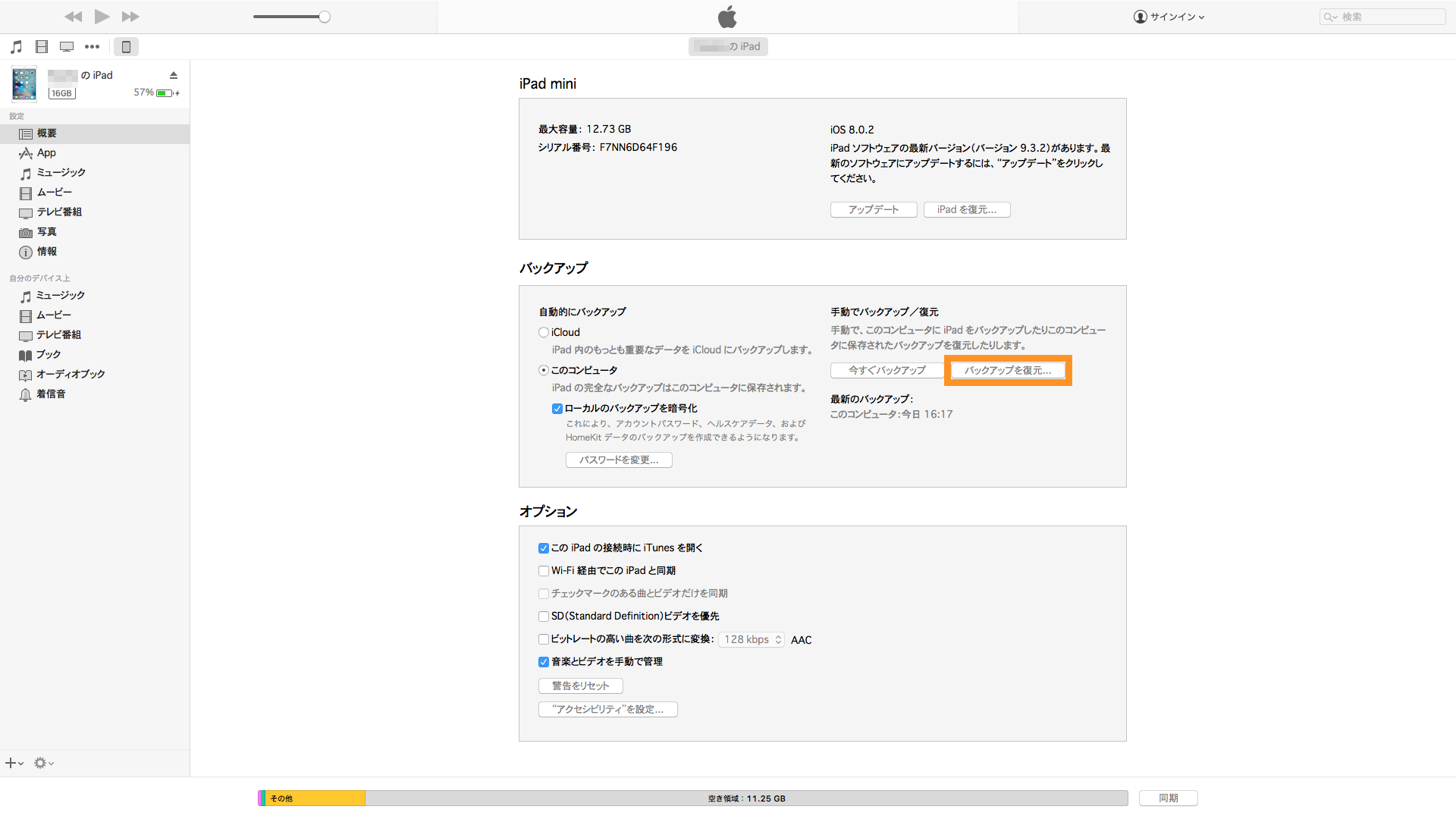
Task: Toggle ローカルのバックアップを暗号化 checkbox
Action: coord(557,409)
